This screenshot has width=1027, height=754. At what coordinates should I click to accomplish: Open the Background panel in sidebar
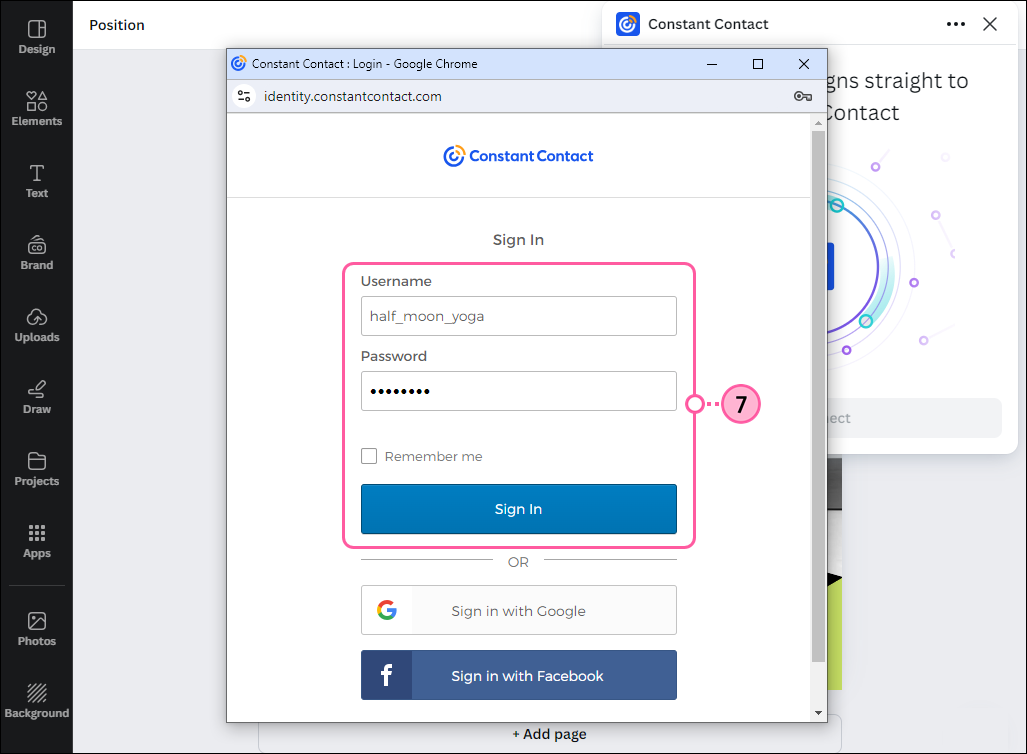[x=37, y=701]
